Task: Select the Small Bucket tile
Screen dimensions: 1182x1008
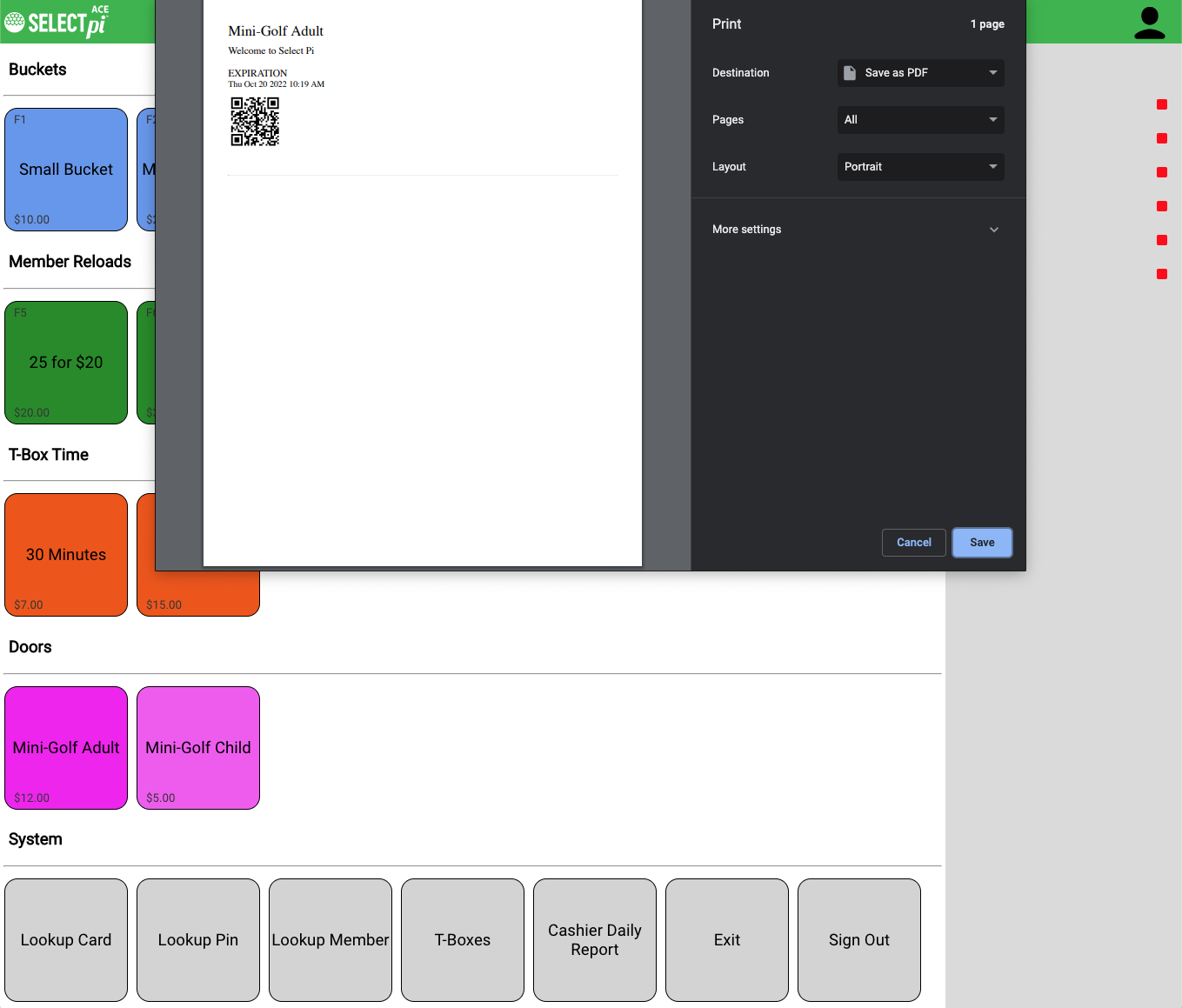Action: pos(66,170)
